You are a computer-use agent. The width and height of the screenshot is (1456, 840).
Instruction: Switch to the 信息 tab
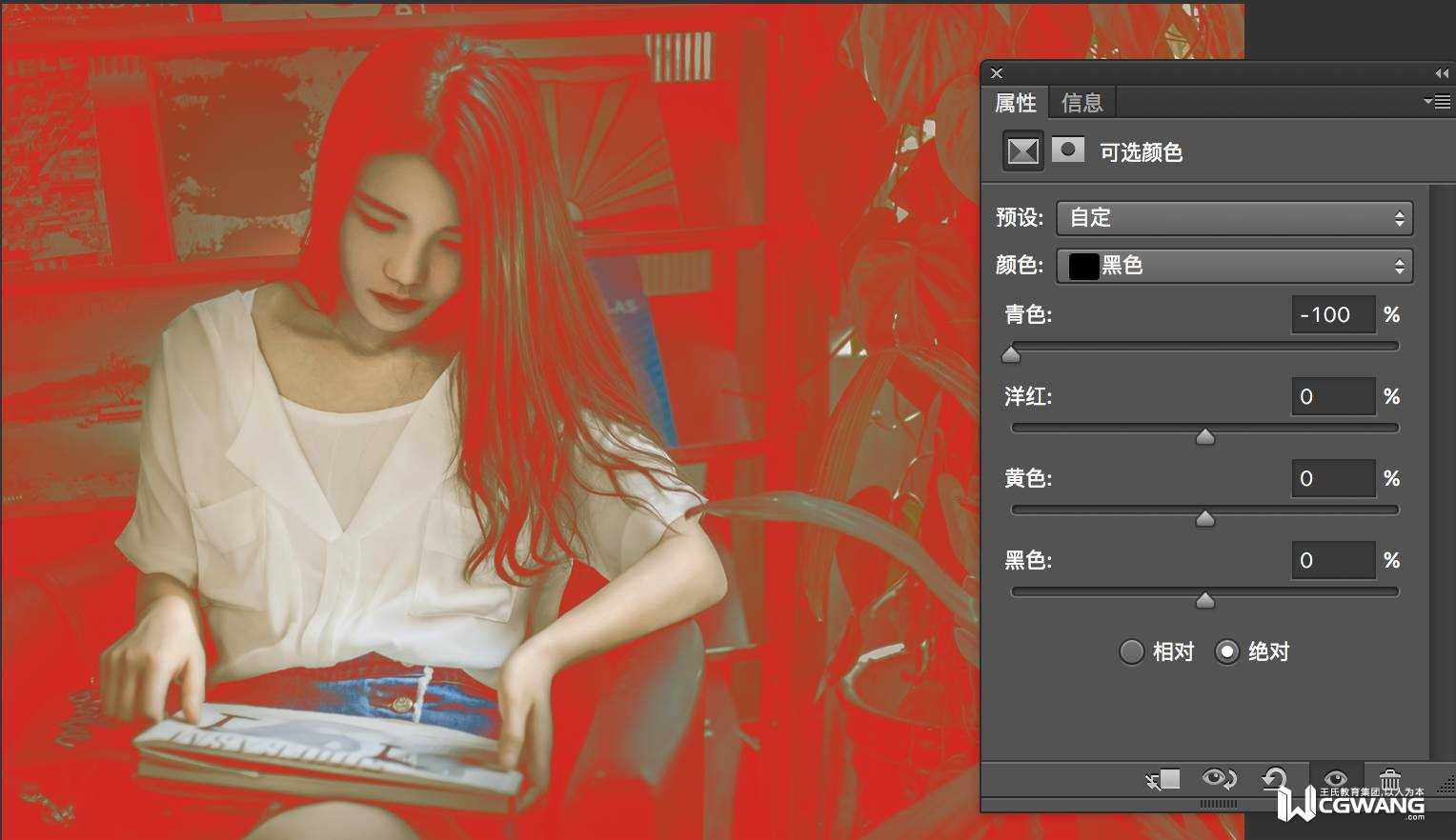point(1082,102)
